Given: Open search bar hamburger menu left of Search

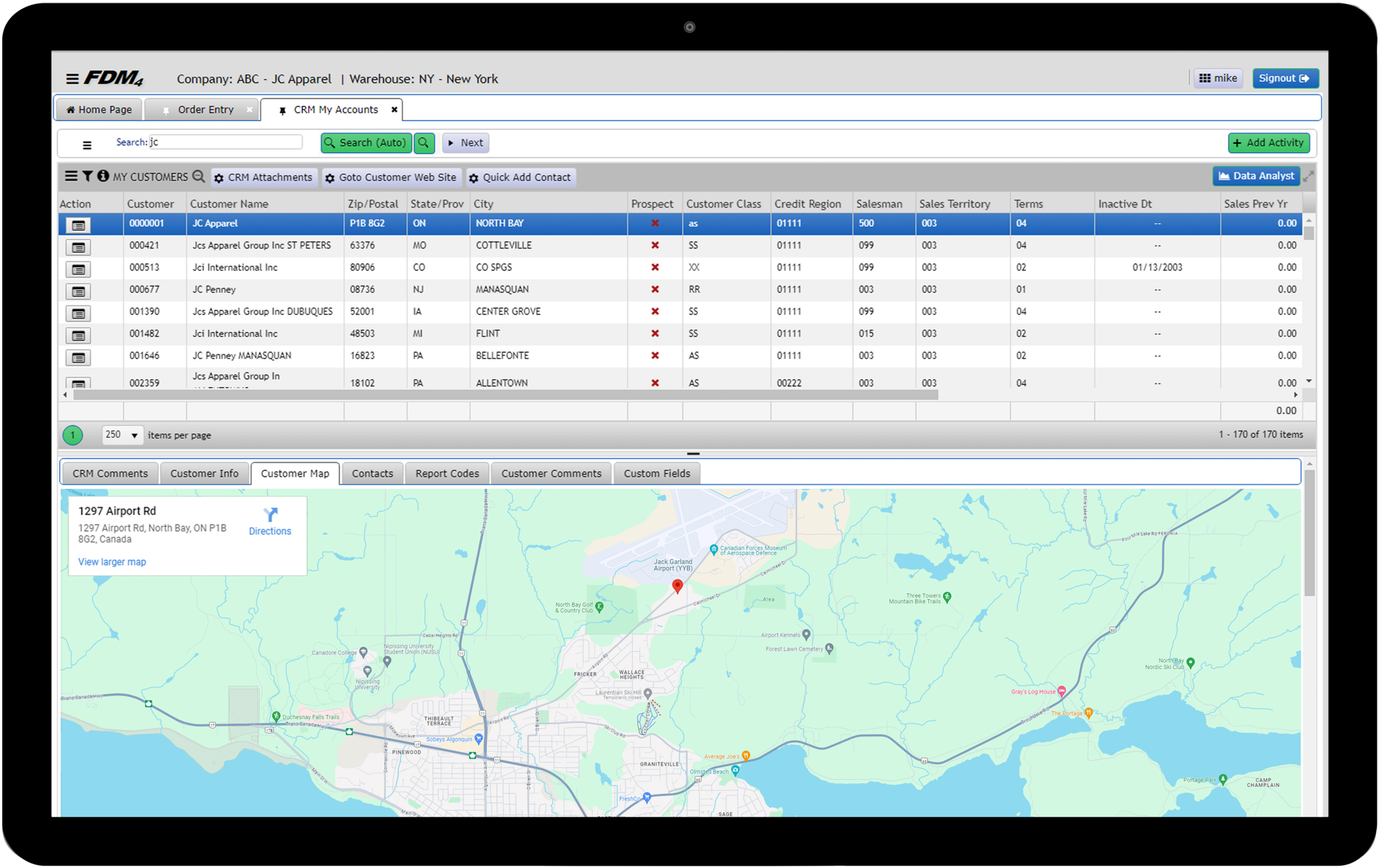Looking at the screenshot, I should click(87, 145).
